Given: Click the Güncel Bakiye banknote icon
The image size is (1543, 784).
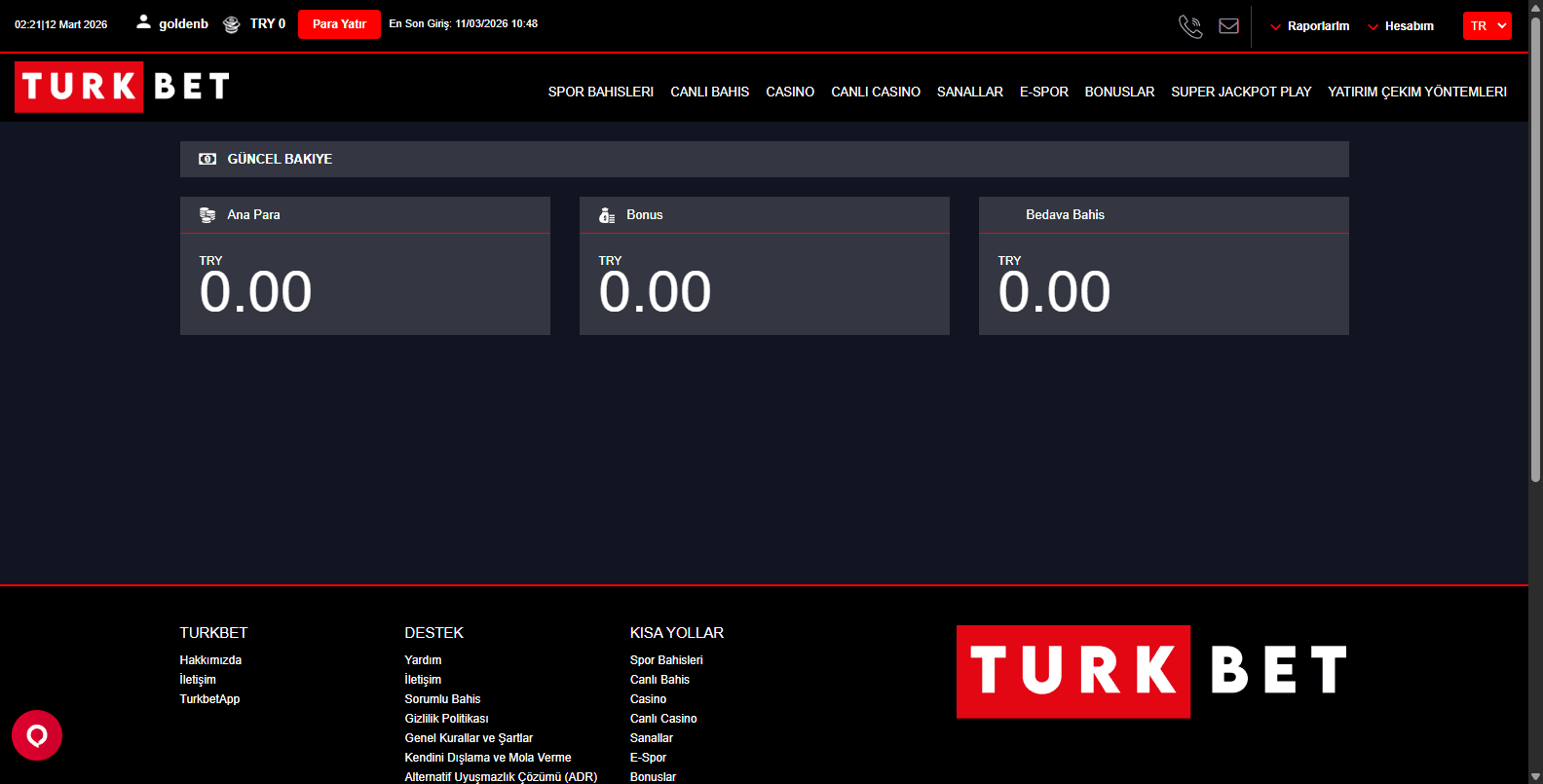Looking at the screenshot, I should point(207,159).
